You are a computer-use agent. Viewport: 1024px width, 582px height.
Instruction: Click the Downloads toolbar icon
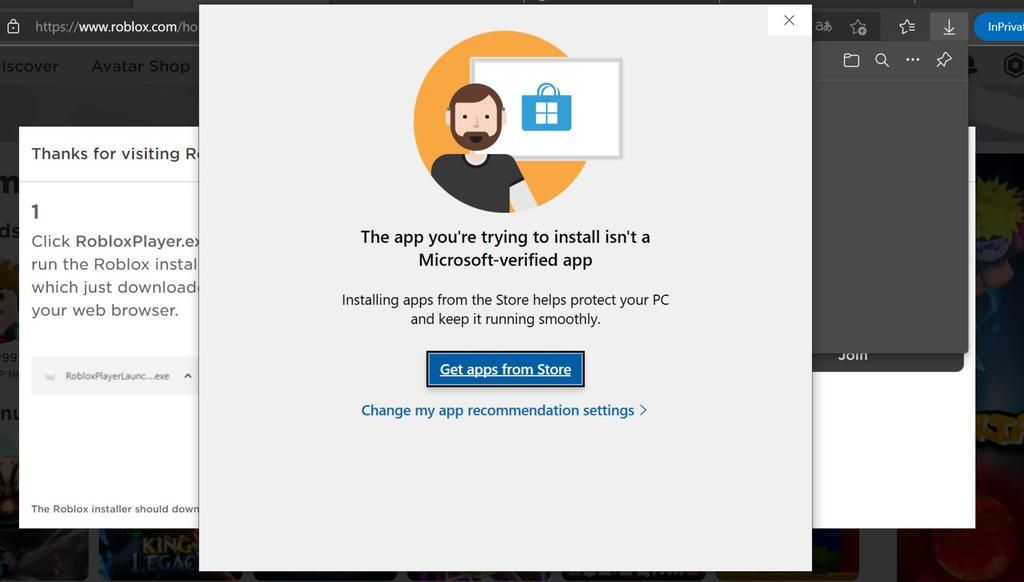[x=948, y=27]
